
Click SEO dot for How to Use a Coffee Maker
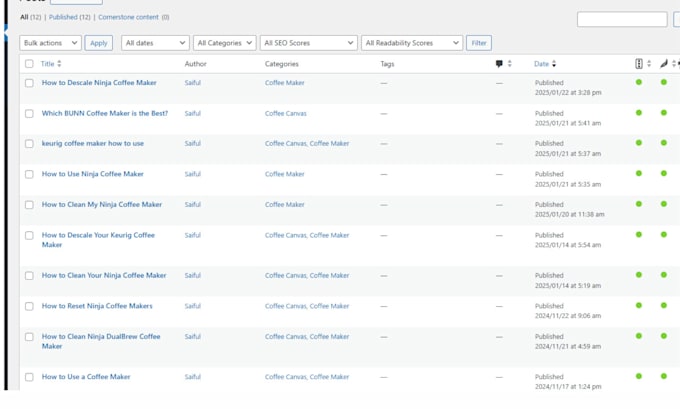click(x=639, y=376)
